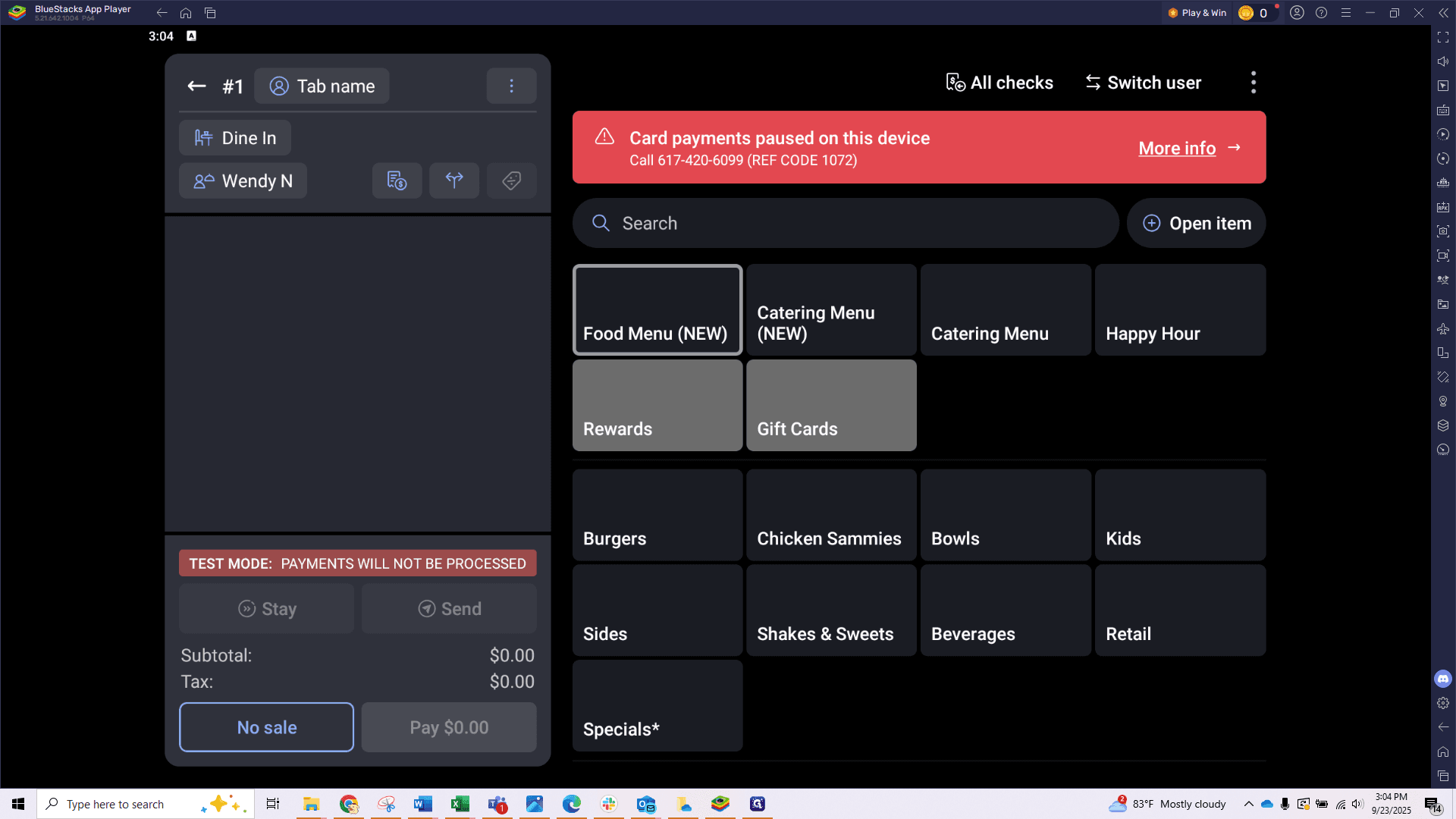Select Food Menu (NEW) tab

coord(657,309)
